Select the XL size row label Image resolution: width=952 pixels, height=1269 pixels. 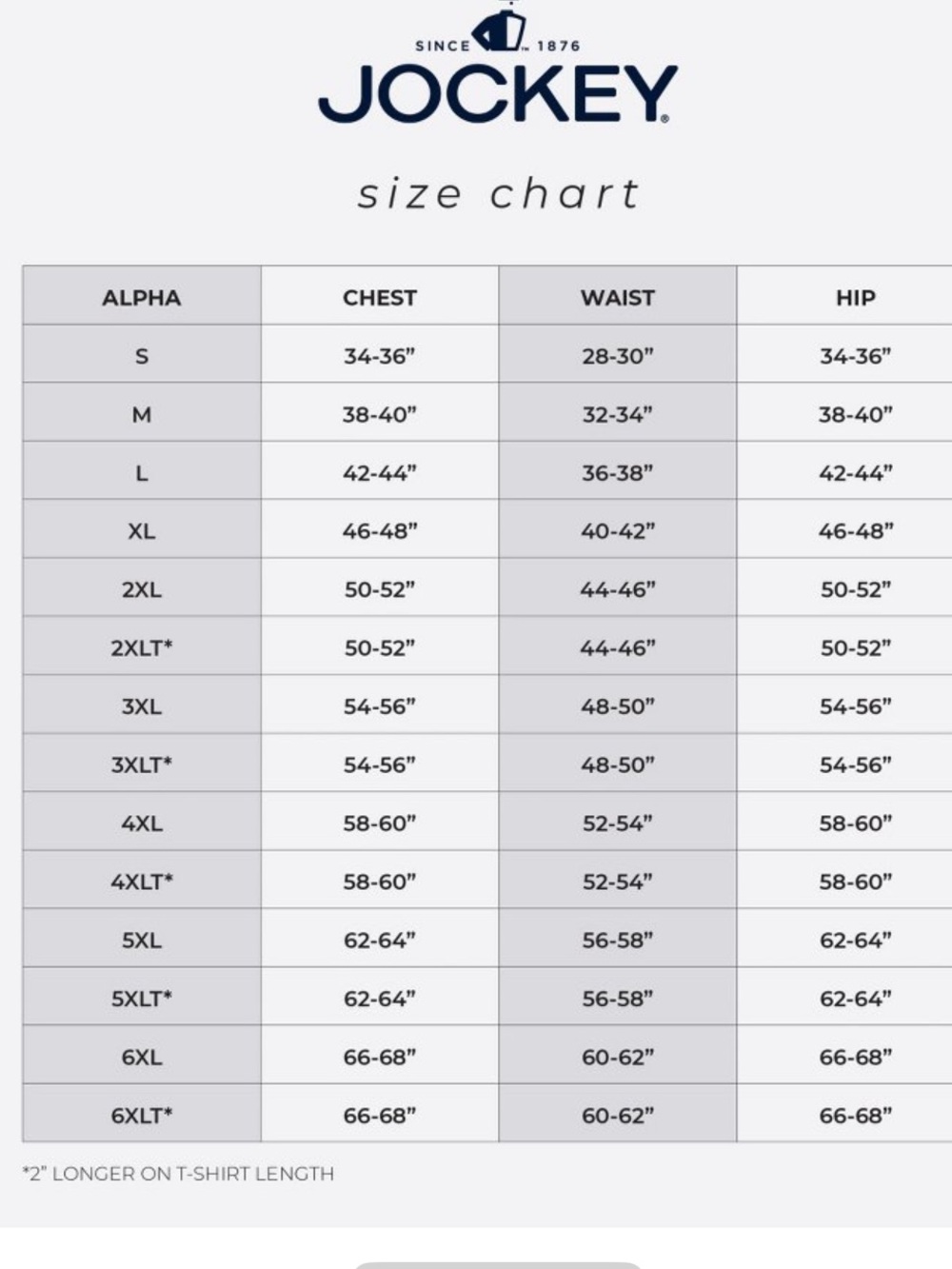(x=142, y=531)
